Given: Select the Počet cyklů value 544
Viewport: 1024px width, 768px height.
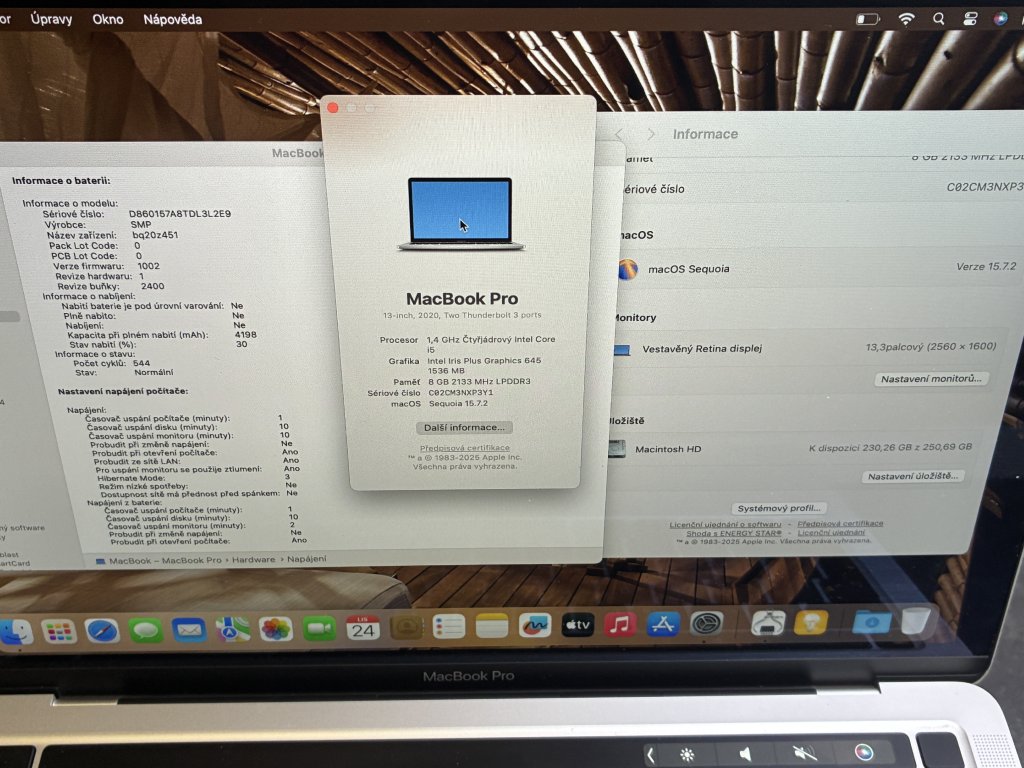Looking at the screenshot, I should pyautogui.click(x=141, y=363).
